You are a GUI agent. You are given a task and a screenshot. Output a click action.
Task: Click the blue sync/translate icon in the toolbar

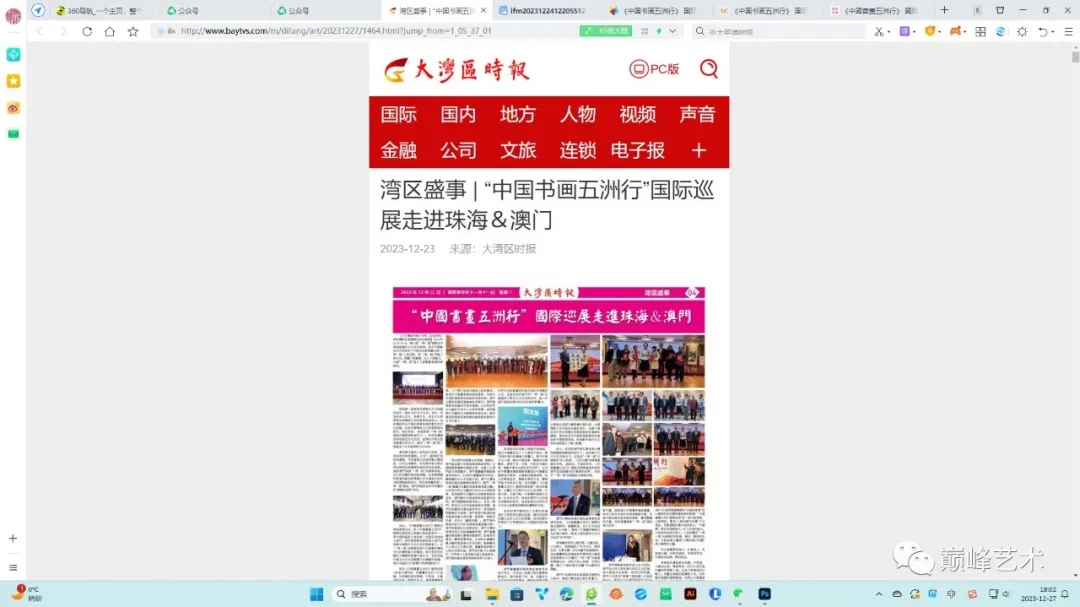999,33
